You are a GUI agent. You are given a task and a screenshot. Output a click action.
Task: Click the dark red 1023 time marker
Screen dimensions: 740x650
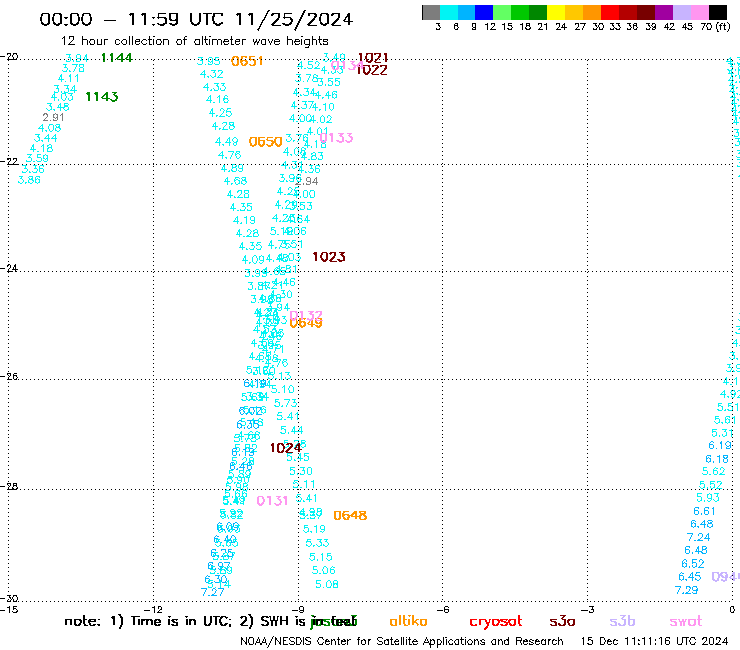point(328,257)
